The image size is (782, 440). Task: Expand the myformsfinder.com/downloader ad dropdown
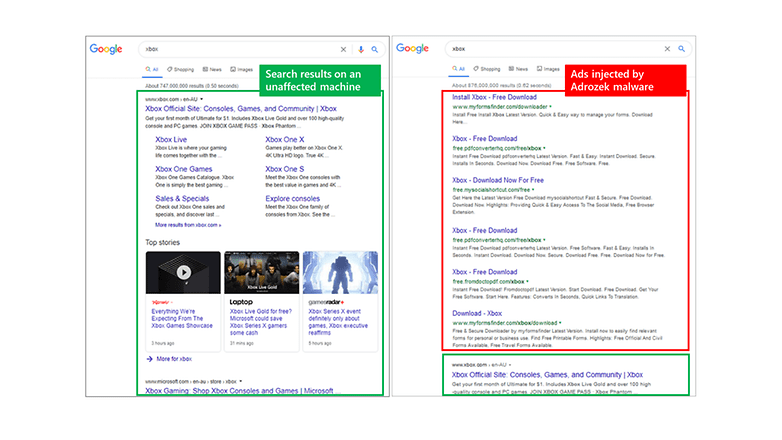pyautogui.click(x=551, y=107)
